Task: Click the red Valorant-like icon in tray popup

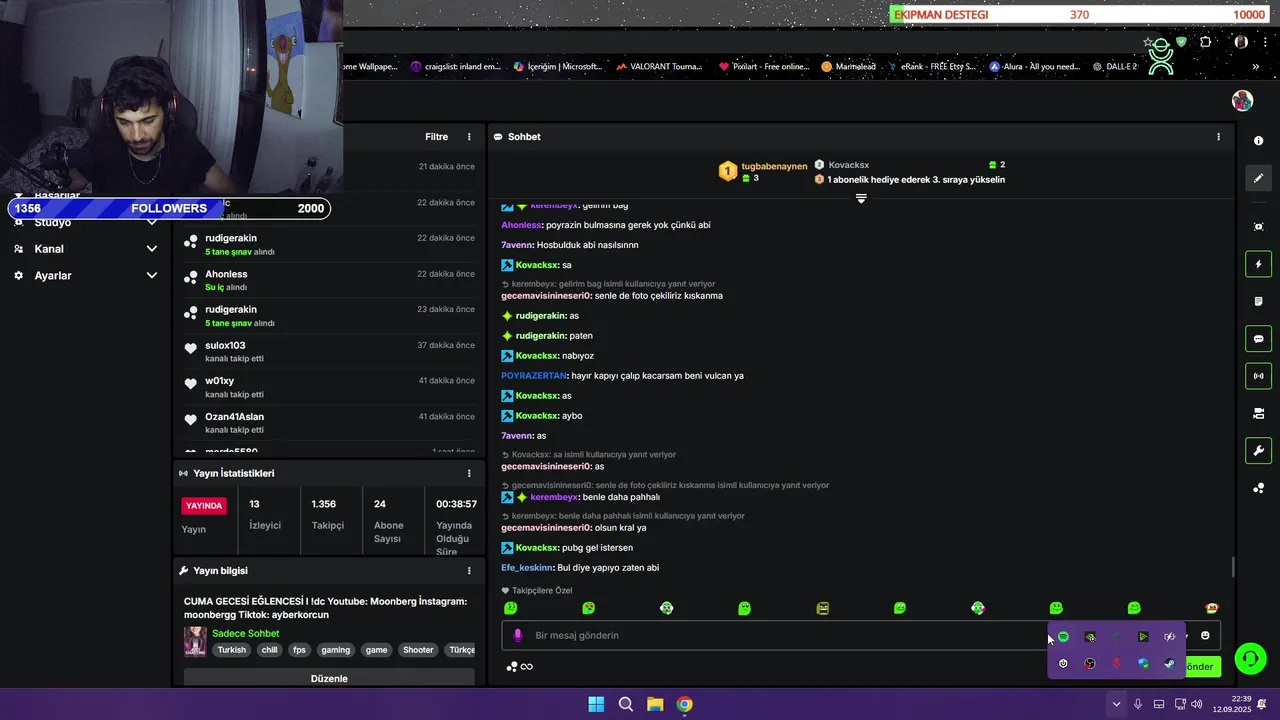Action: tap(1116, 663)
